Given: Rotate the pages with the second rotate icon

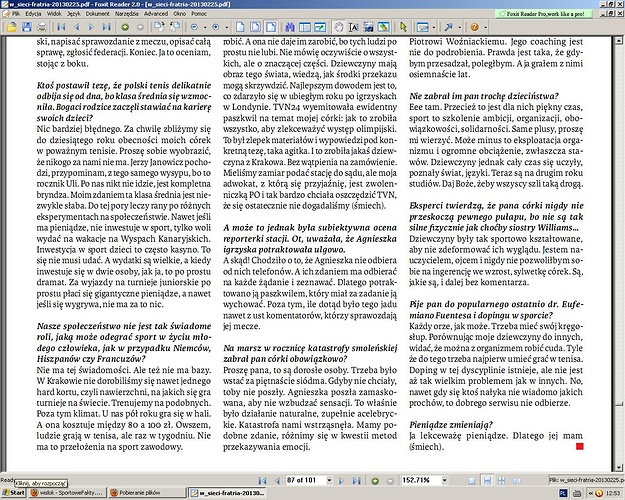Looking at the screenshot, I should (x=175, y=27).
